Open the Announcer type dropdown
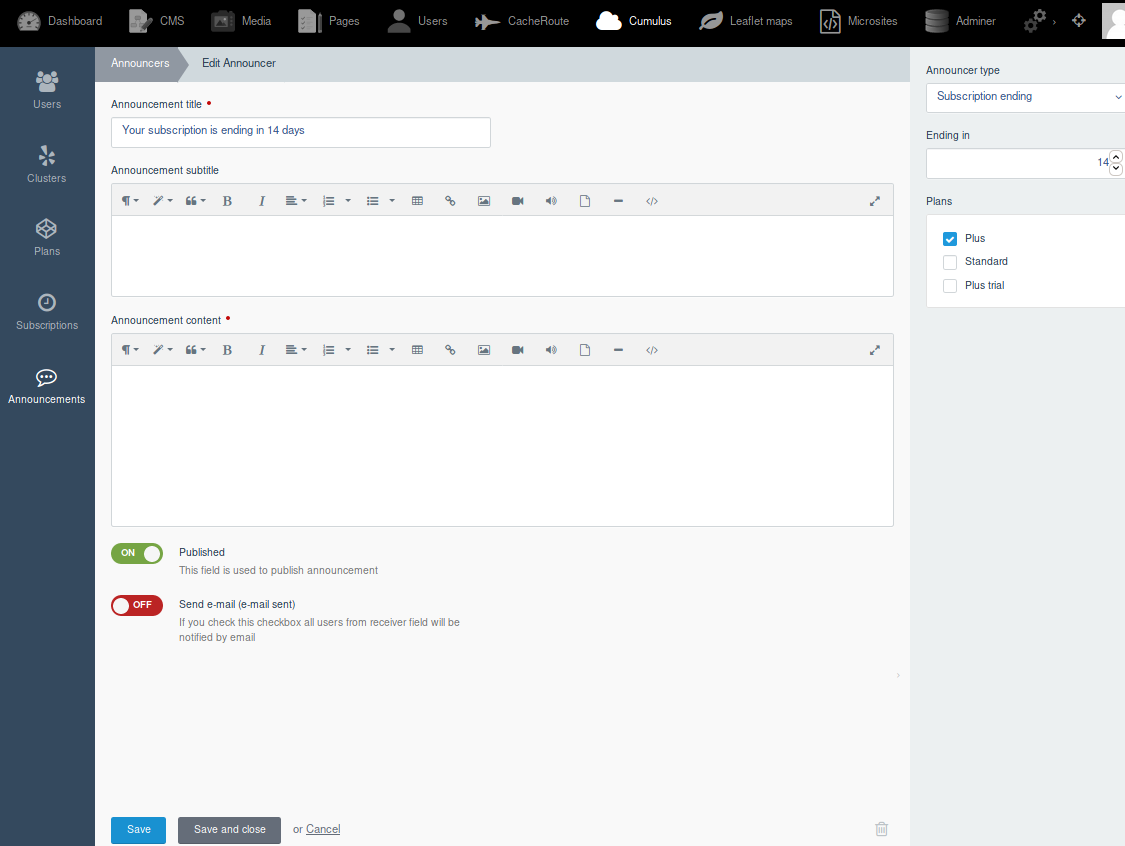1125x846 pixels. click(x=1025, y=98)
